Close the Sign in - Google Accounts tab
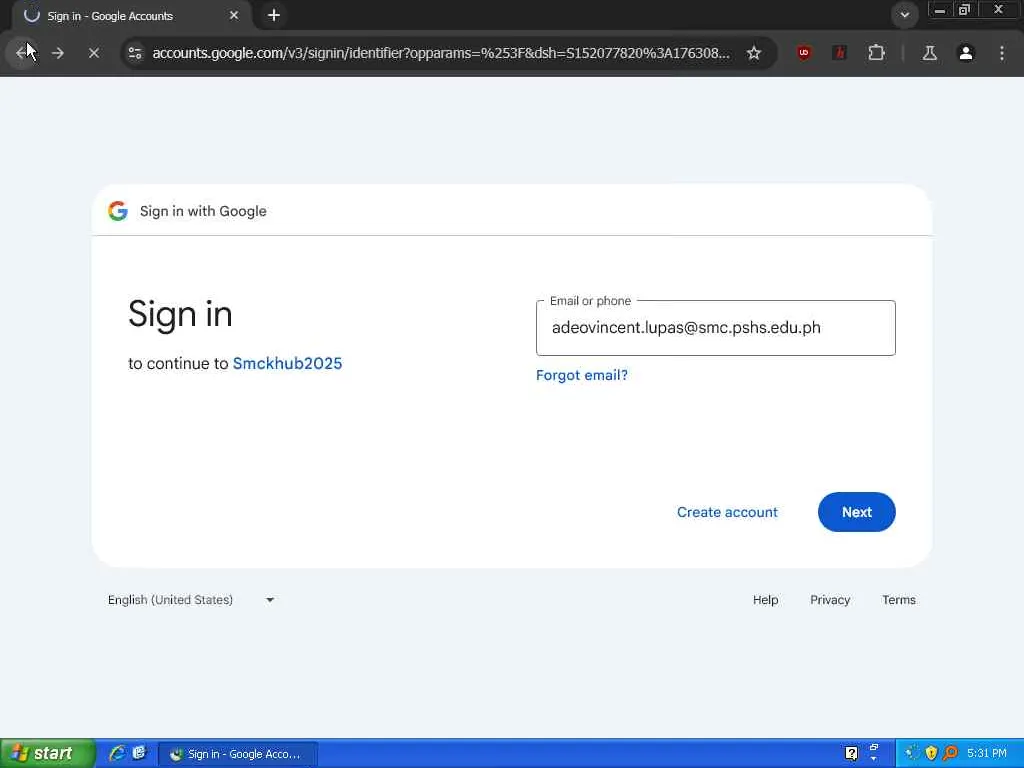The width and height of the screenshot is (1024, 768). [x=234, y=15]
